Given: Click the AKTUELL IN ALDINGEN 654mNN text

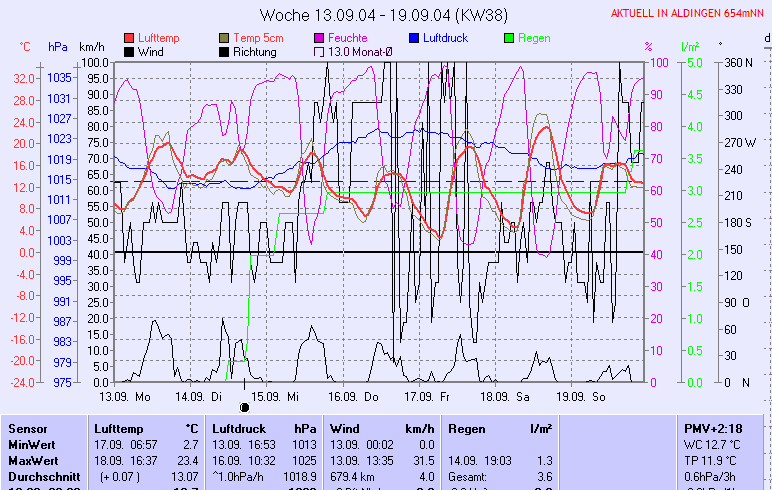Looking at the screenshot, I should (688, 14).
